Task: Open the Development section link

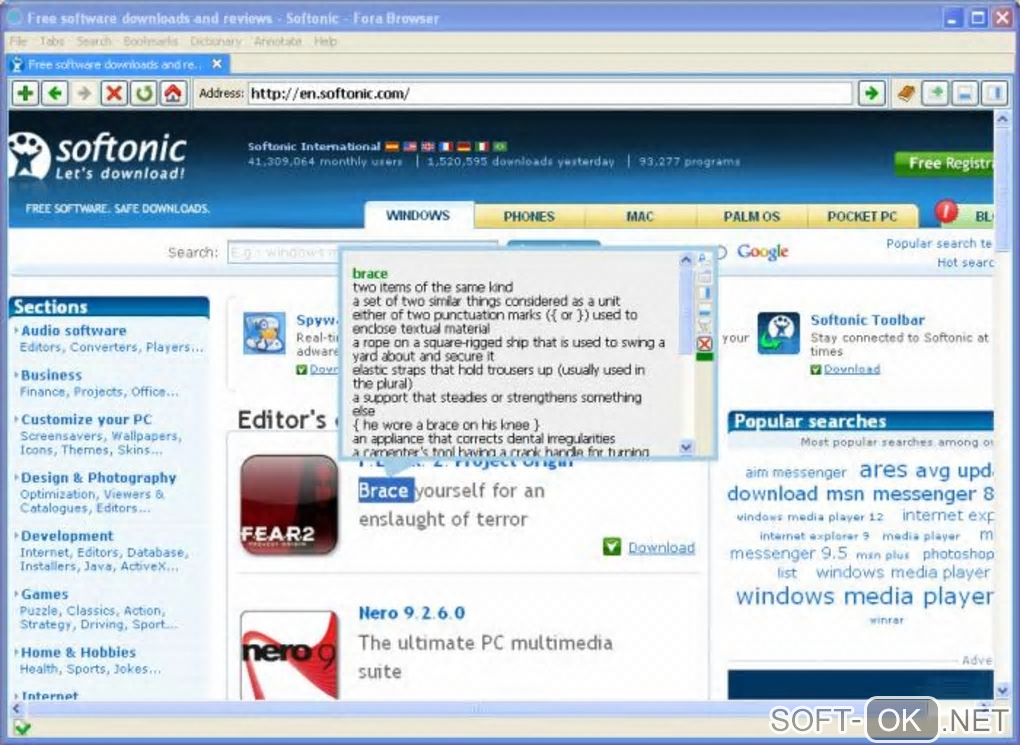Action: click(x=67, y=536)
